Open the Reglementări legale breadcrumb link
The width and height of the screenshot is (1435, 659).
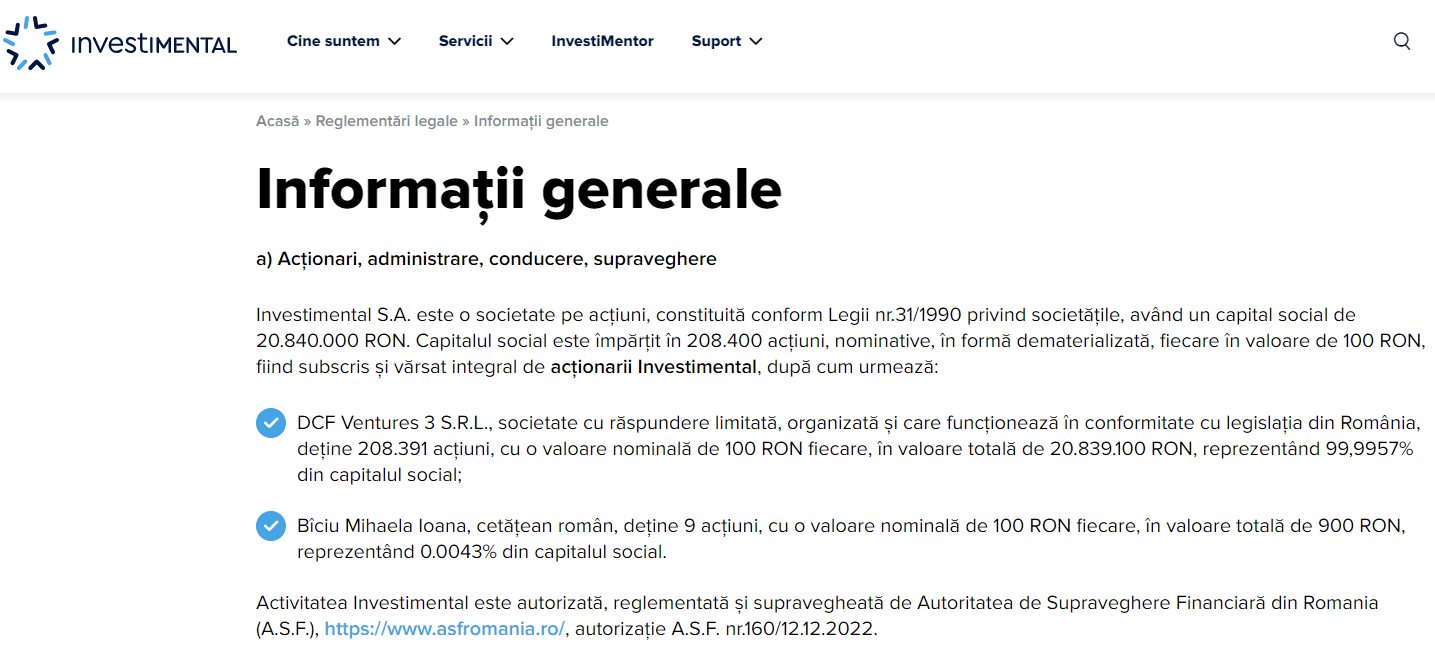(386, 121)
